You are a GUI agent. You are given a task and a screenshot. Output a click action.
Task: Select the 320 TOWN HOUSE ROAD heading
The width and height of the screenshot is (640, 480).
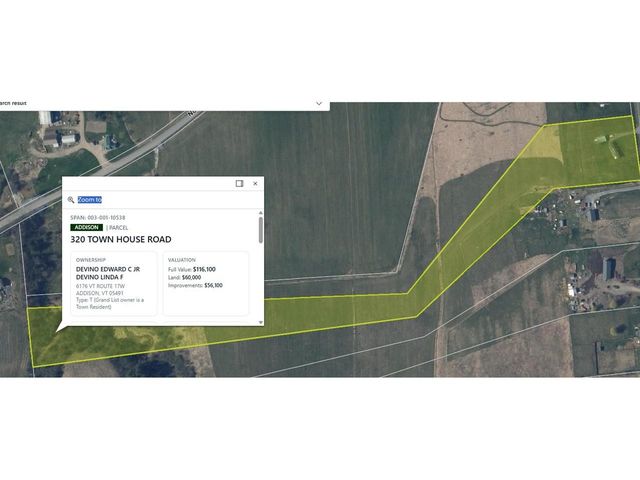[x=121, y=240]
